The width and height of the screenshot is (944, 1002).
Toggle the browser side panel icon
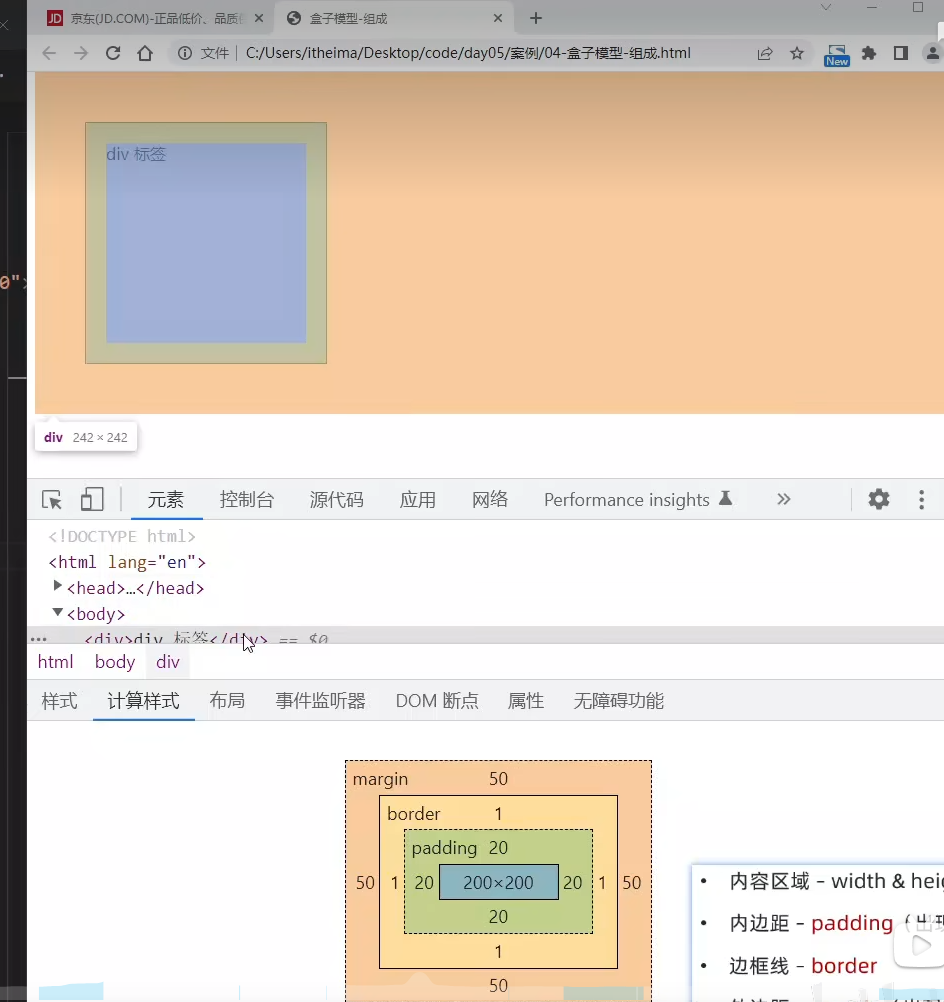click(901, 53)
